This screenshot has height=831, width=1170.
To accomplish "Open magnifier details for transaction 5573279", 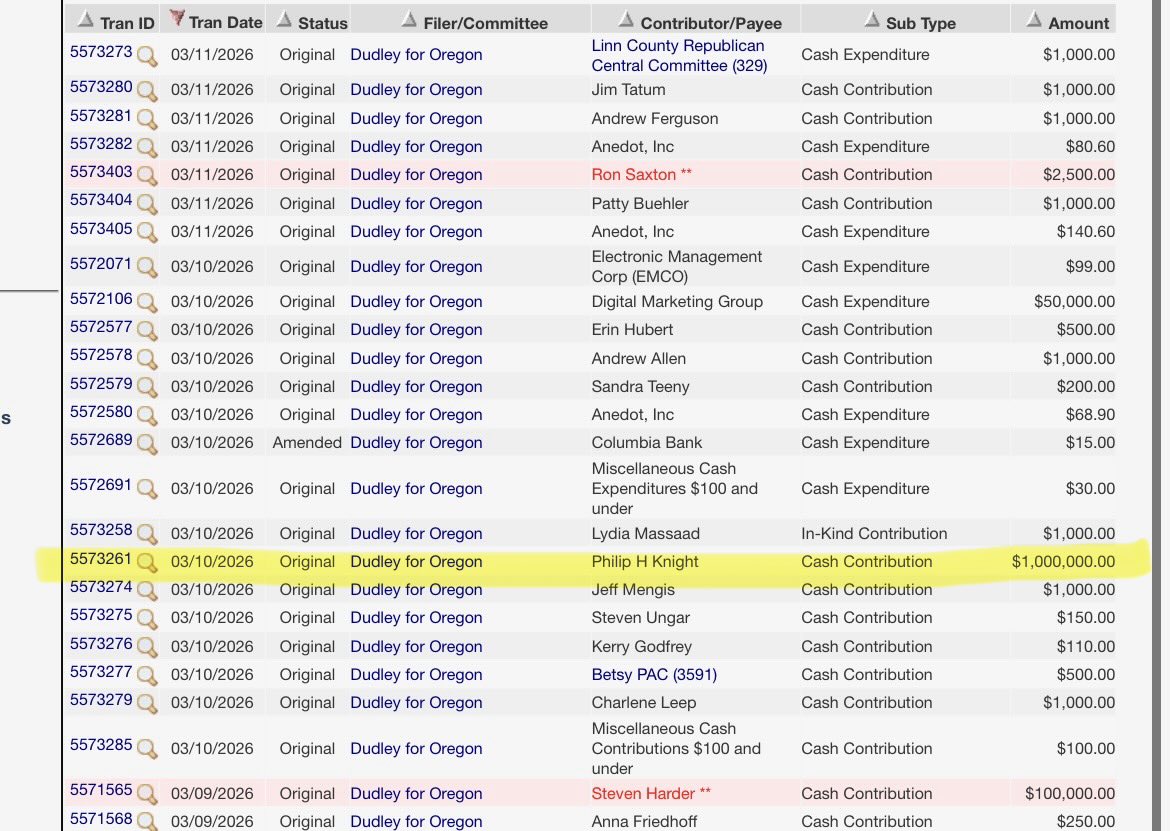I will [147, 704].
